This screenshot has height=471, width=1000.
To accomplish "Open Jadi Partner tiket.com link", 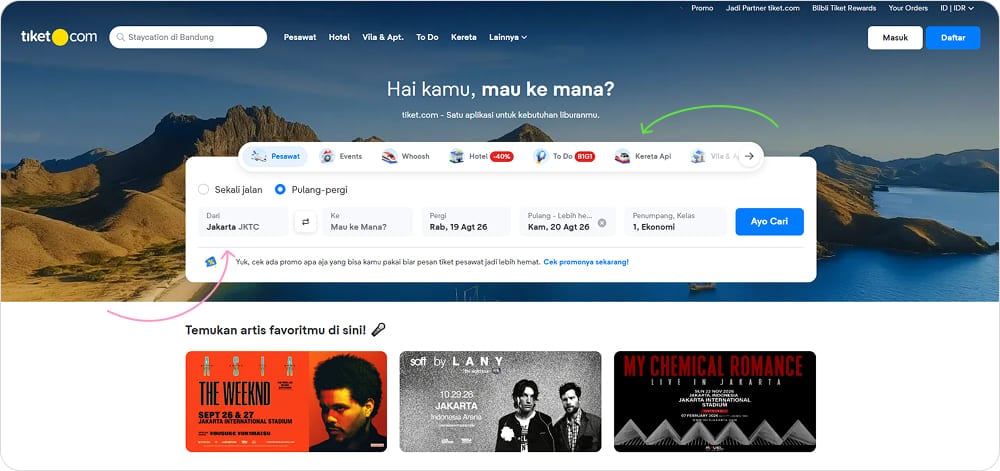I will pyautogui.click(x=763, y=8).
